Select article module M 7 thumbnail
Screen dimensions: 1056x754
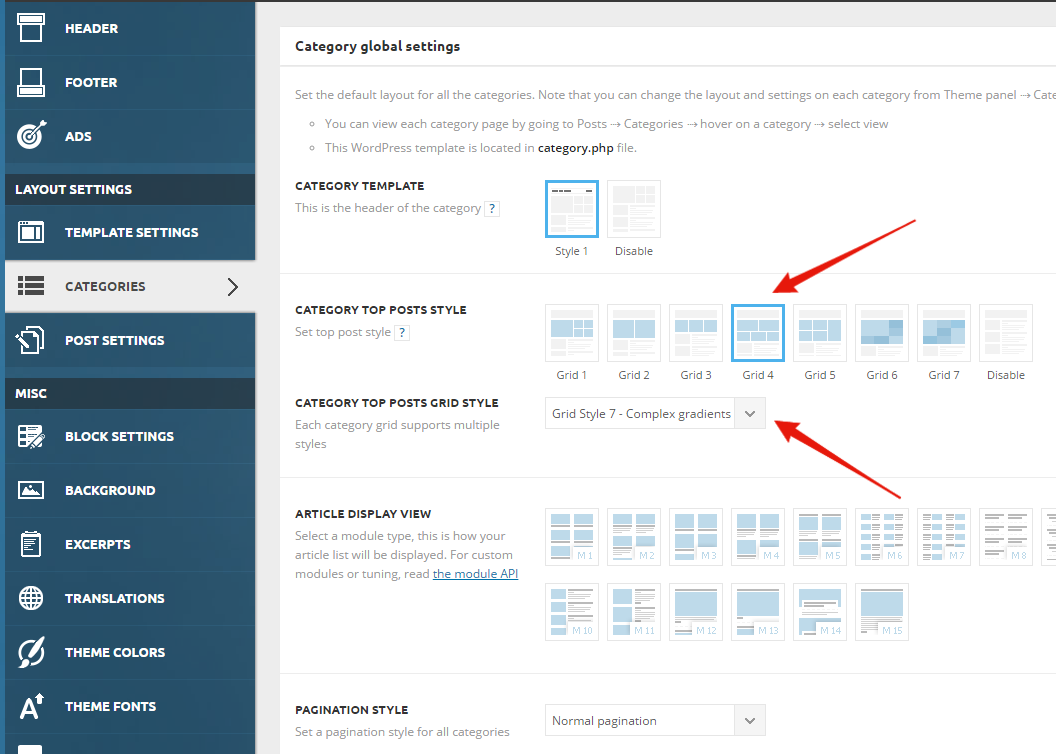[944, 537]
